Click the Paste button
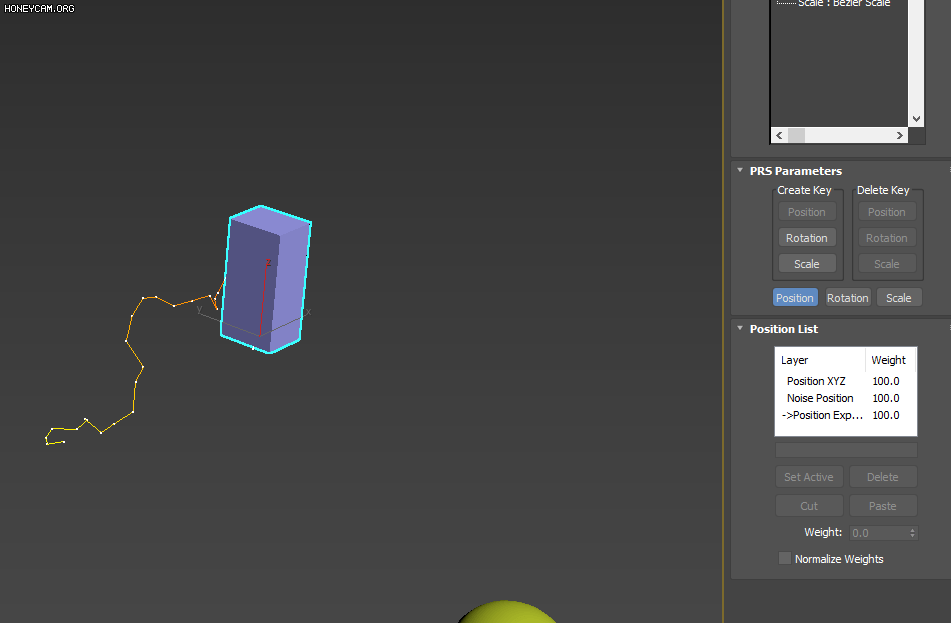Viewport: 951px width, 623px height. click(x=883, y=506)
